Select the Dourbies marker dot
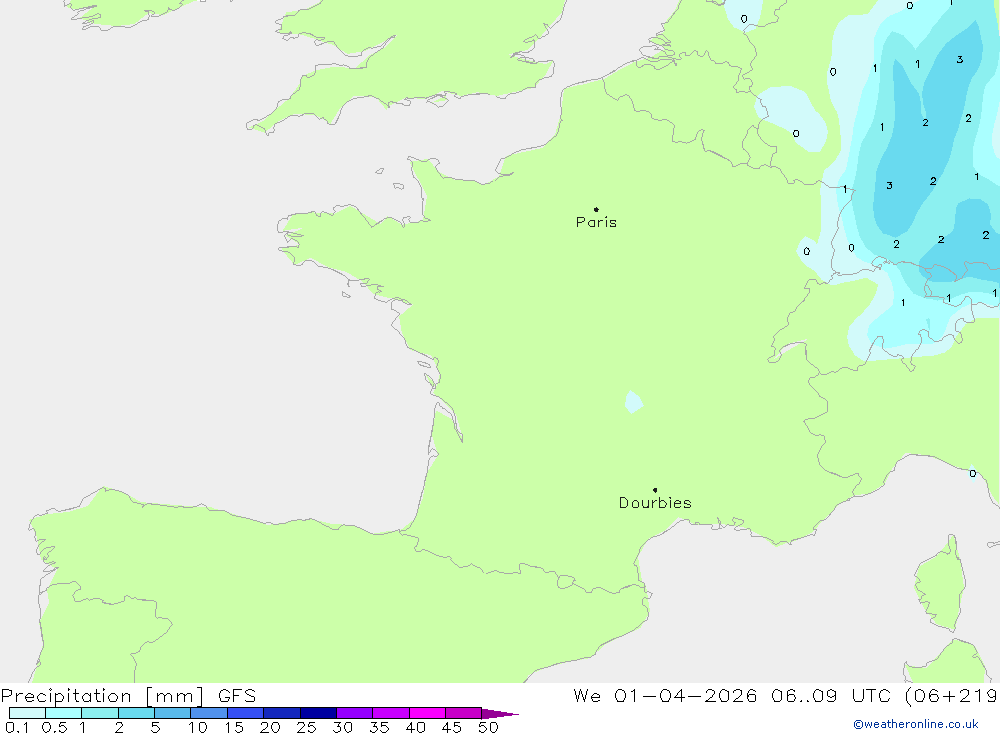Screen dimensions: 1000x733 (655, 490)
